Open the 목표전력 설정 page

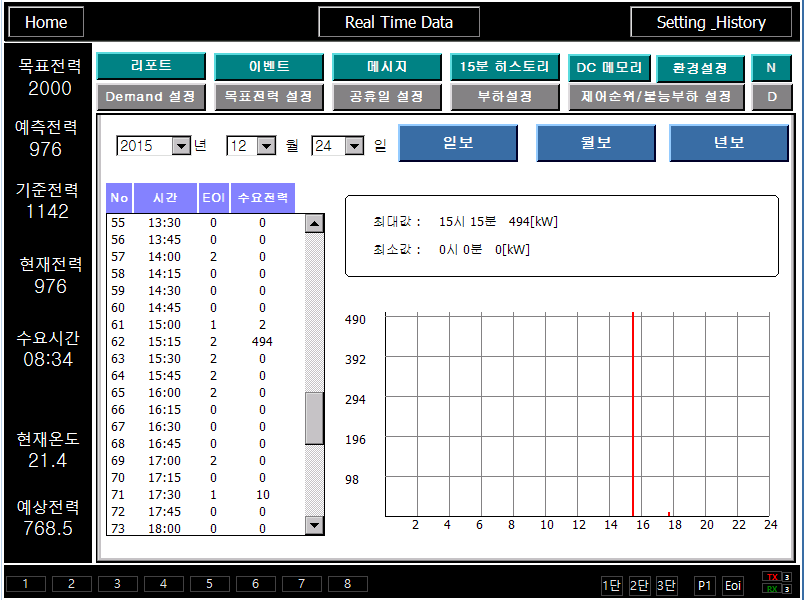(269, 97)
